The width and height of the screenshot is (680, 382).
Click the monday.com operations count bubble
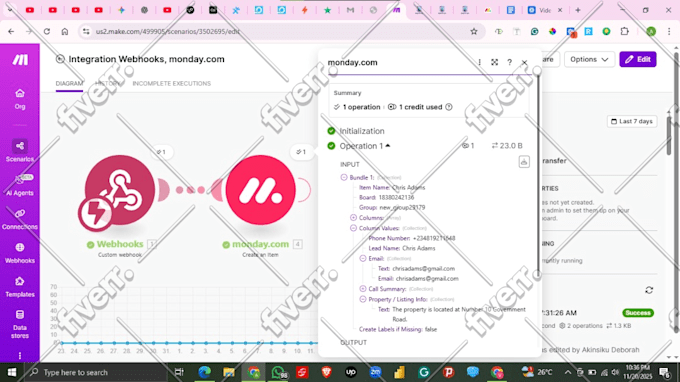[x=301, y=152]
